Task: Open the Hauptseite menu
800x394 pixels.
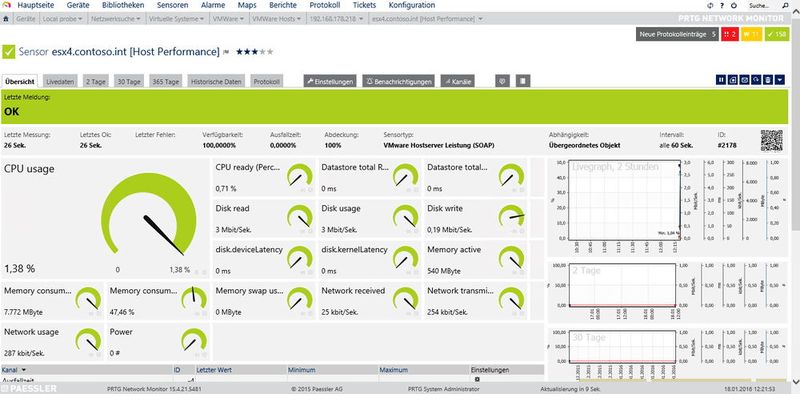Action: tap(35, 6)
